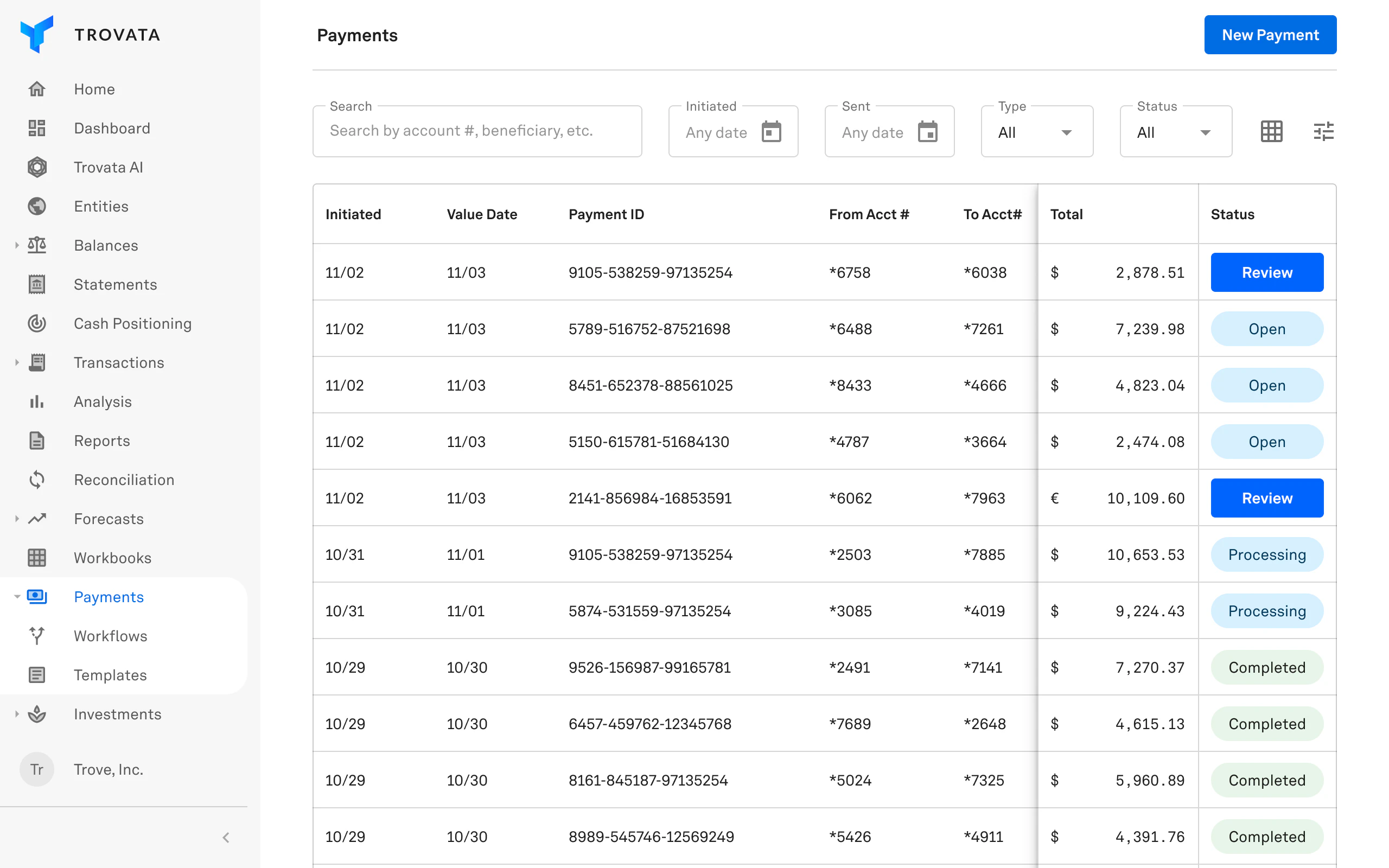Click the Trovata AI hexagon icon
The height and width of the screenshot is (868, 1389).
tap(37, 167)
